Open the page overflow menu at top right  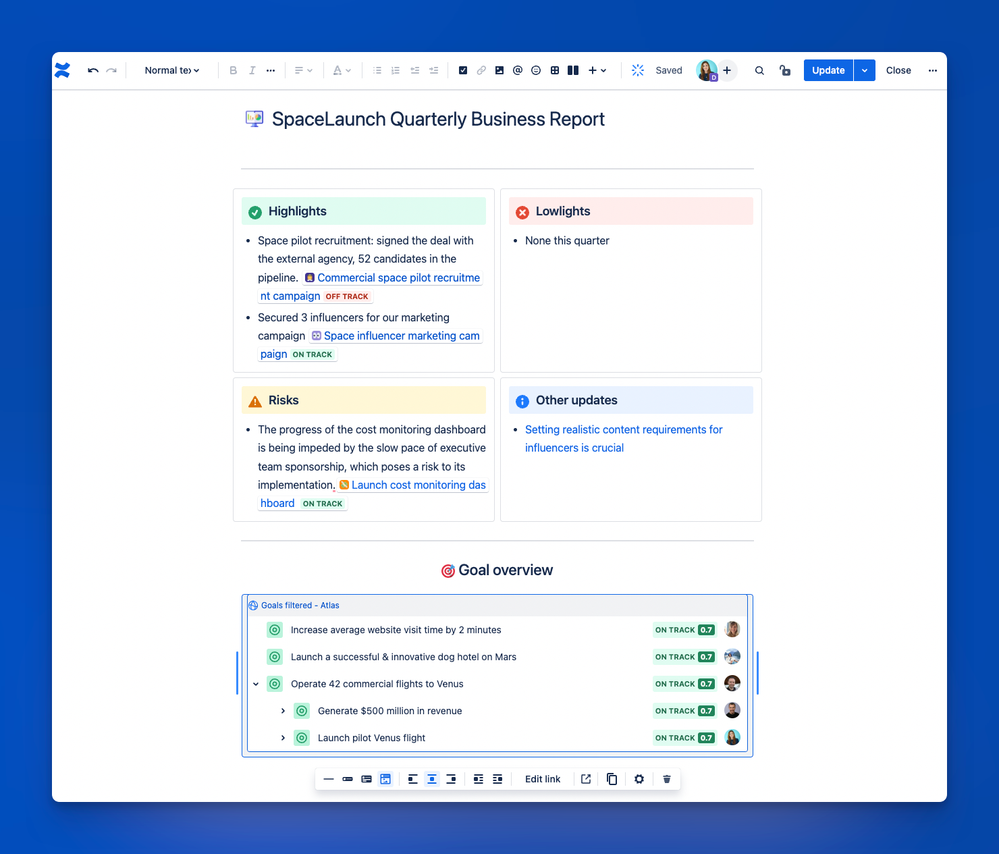coord(932,70)
